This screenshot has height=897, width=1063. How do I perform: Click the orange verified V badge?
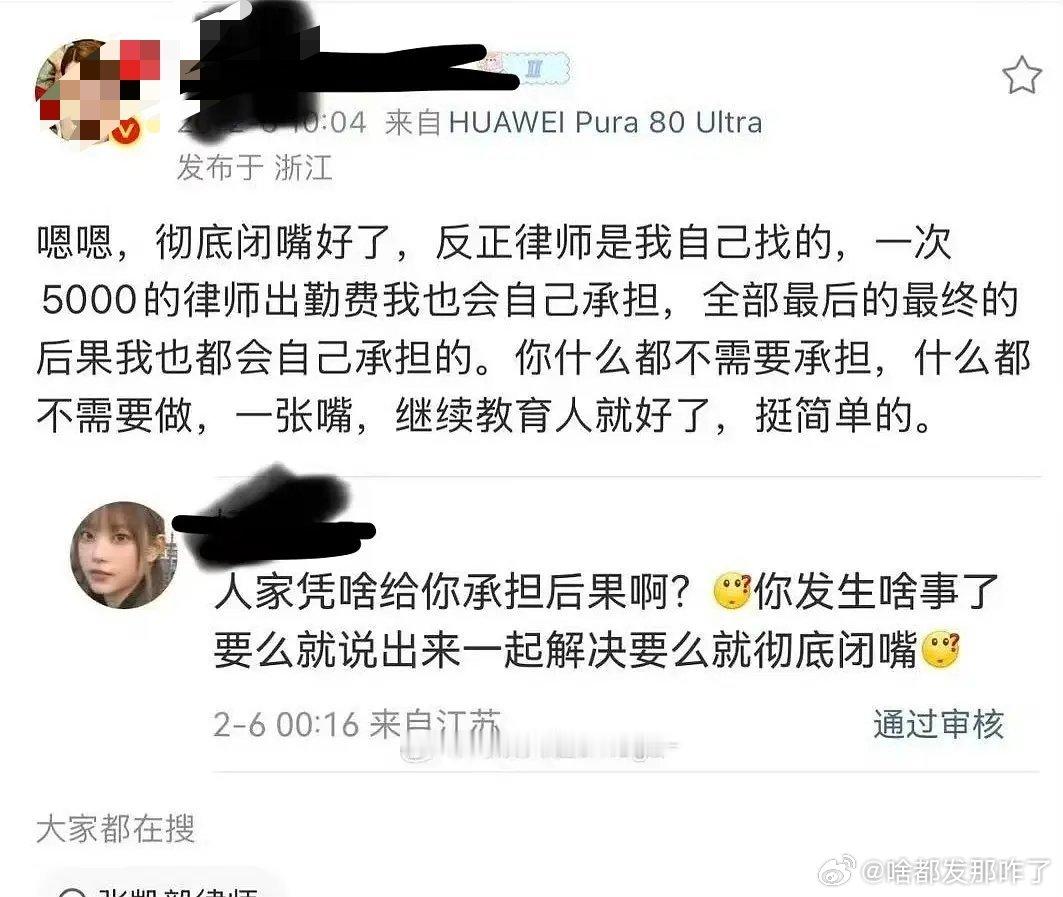126,132
